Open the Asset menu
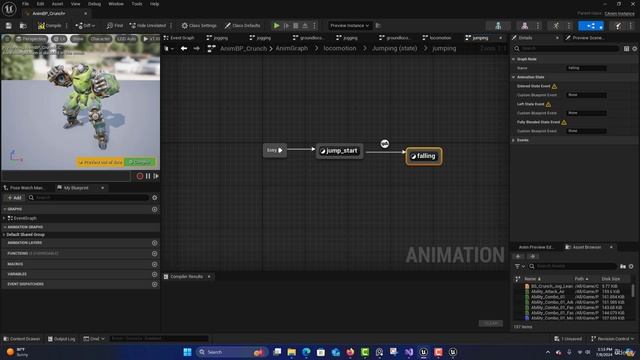Image resolution: width=640 pixels, height=360 pixels. [x=57, y=4]
